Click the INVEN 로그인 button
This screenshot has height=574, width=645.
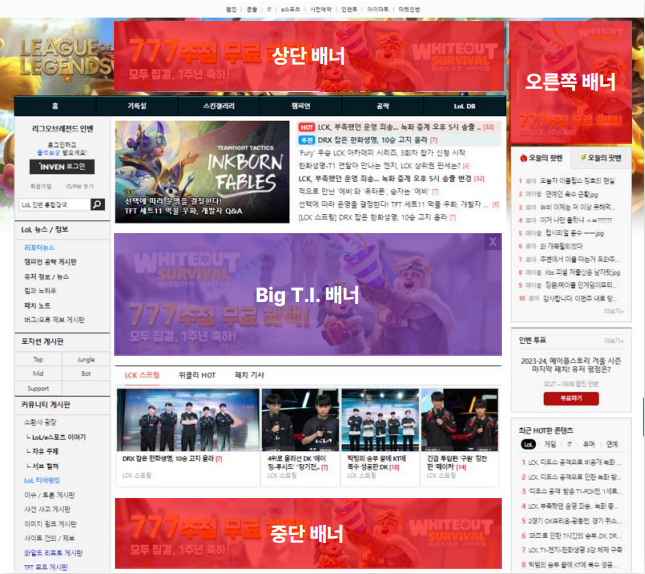(62, 167)
